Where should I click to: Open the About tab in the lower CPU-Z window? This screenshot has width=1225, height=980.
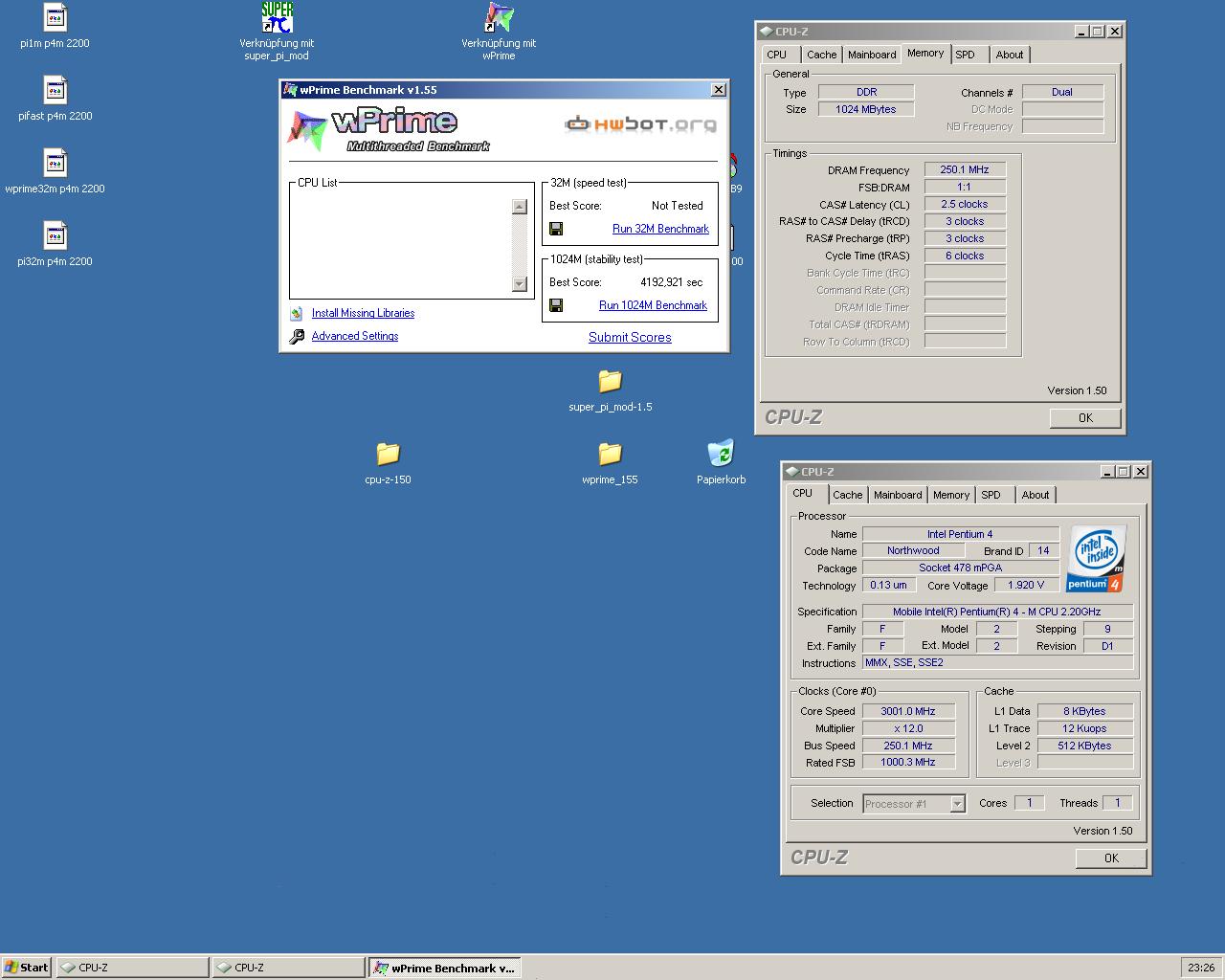coord(1036,495)
